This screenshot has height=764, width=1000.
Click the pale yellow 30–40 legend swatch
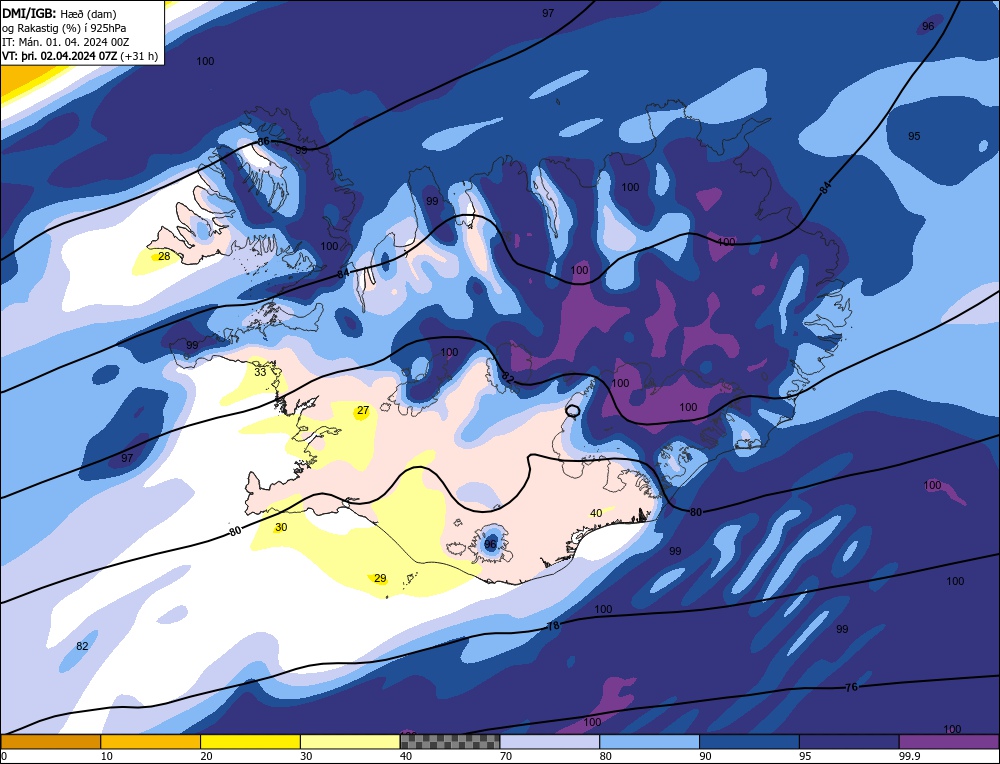click(350, 741)
